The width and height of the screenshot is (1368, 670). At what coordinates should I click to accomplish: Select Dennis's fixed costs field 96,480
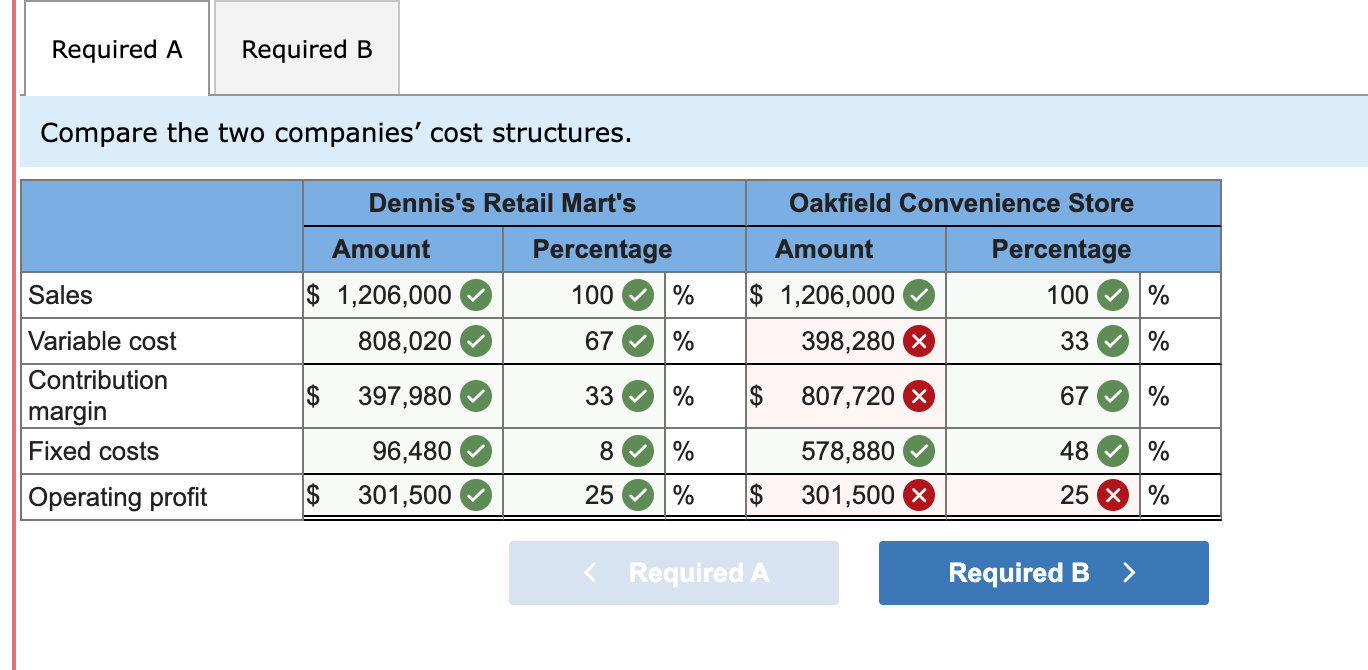click(x=403, y=451)
